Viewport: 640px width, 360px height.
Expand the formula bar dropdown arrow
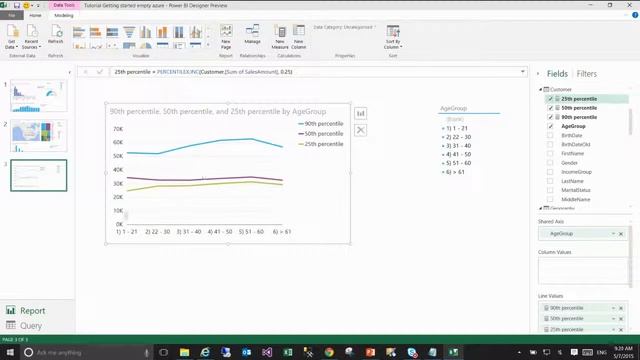pyautogui.click(x=522, y=72)
